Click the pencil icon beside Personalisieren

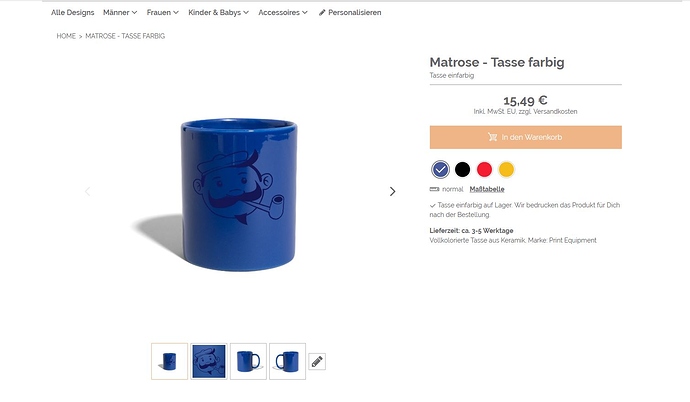click(x=322, y=13)
